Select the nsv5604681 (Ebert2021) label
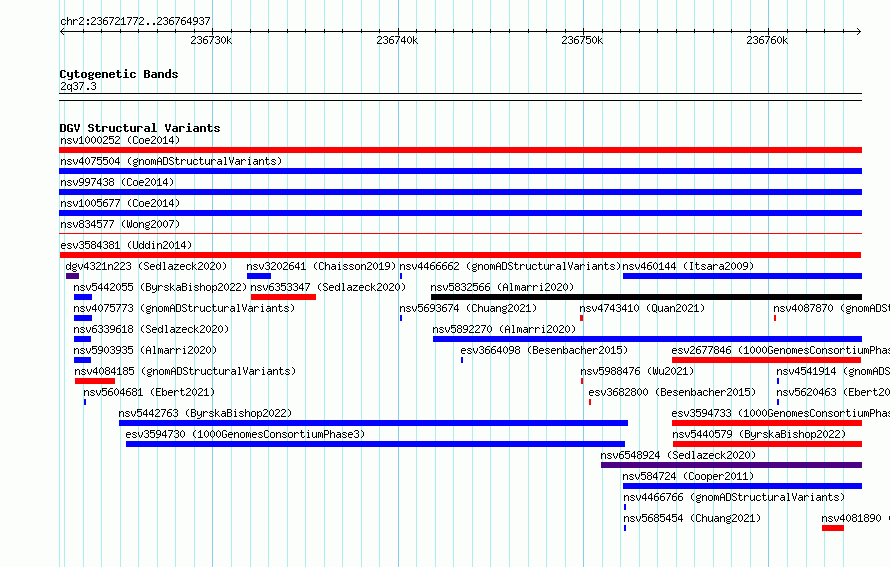Viewport: 890px width, 567px height. coord(149,392)
